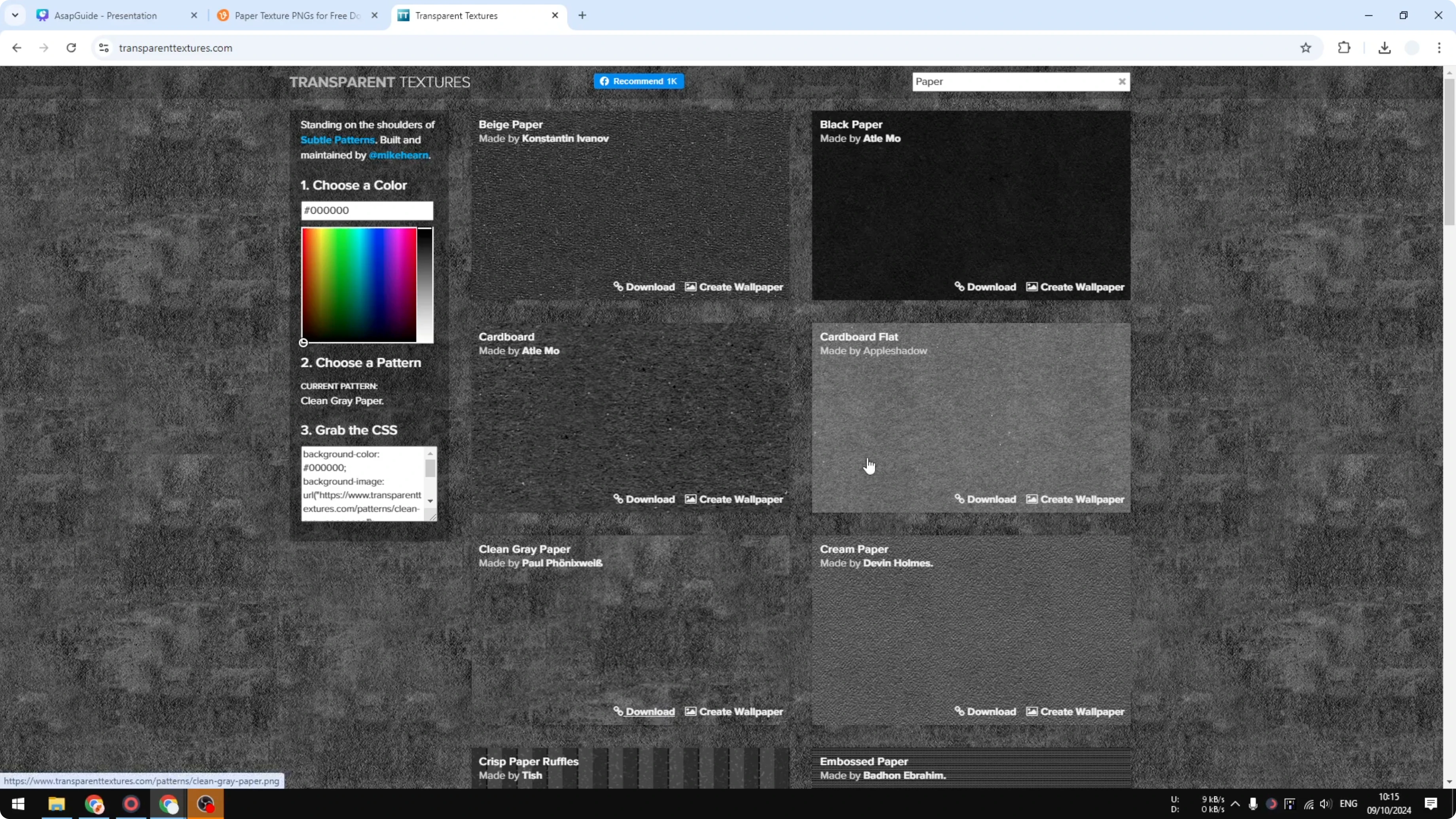Image resolution: width=1456 pixels, height=819 pixels.
Task: Switch to the Paper Texture PNGs tab
Action: [x=294, y=15]
